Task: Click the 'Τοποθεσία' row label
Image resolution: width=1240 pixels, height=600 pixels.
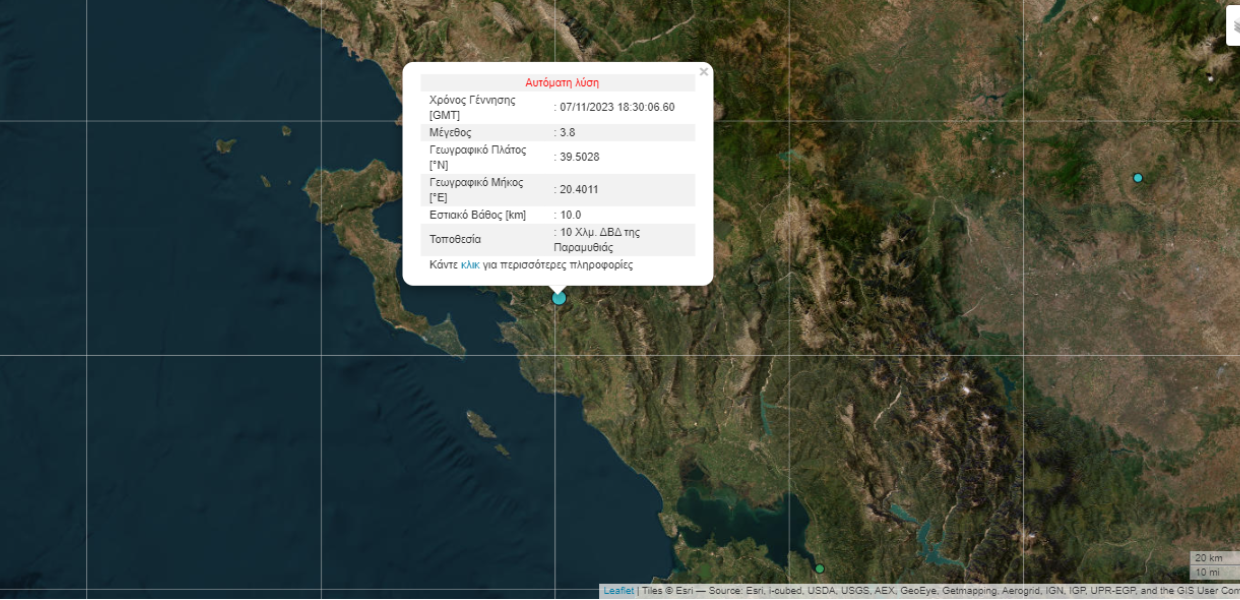Action: [x=455, y=240]
